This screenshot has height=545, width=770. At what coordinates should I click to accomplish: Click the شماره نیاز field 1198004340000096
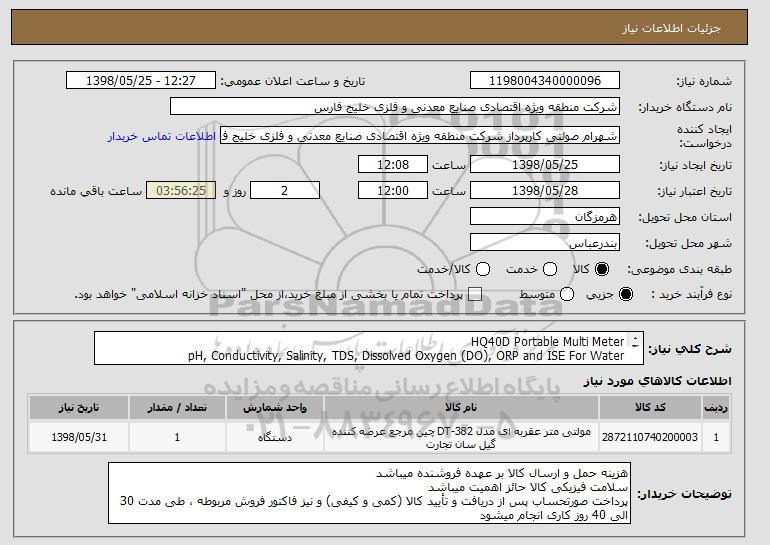point(545,81)
